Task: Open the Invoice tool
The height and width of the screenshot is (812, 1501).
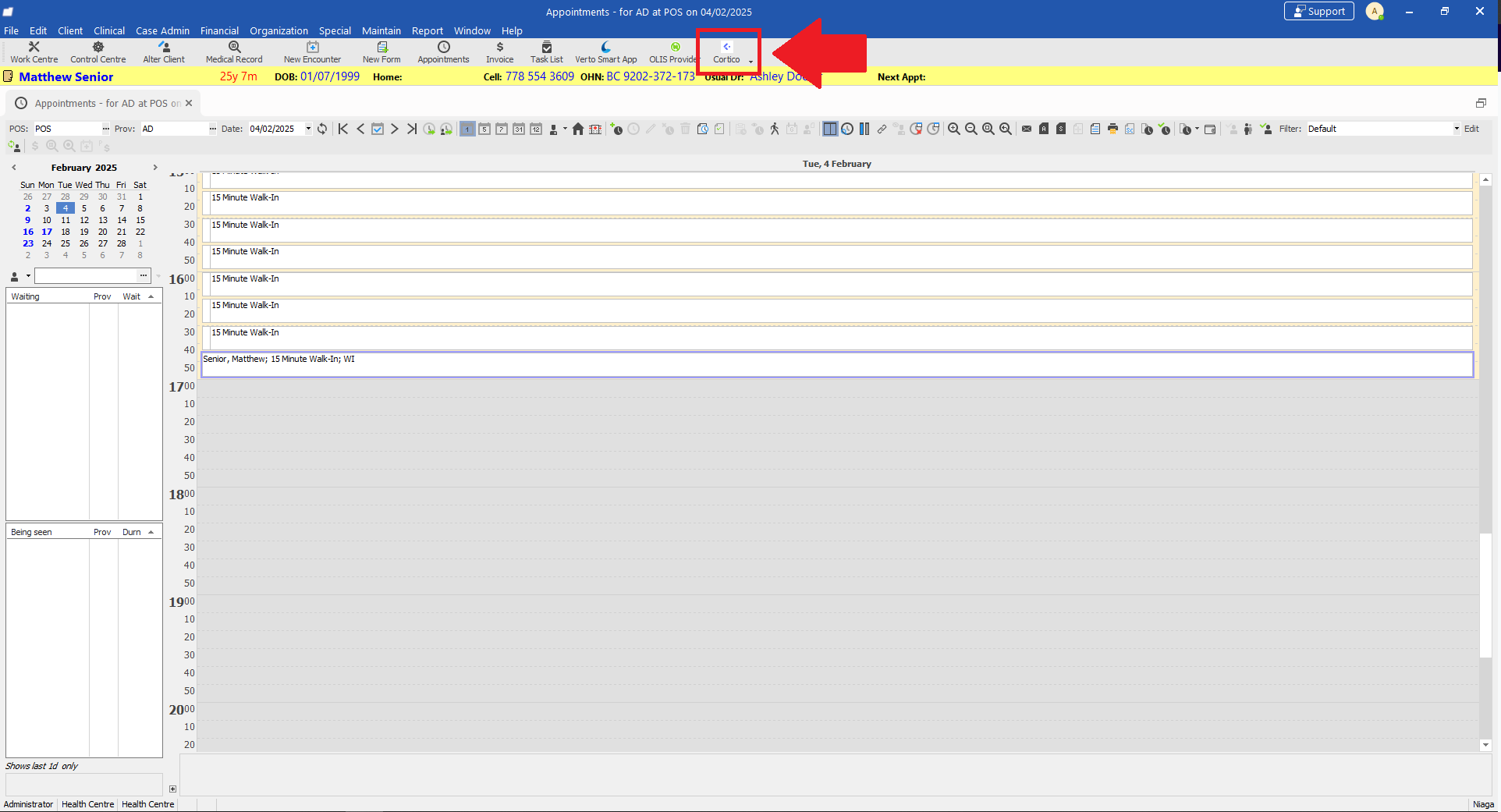Action: (x=500, y=52)
